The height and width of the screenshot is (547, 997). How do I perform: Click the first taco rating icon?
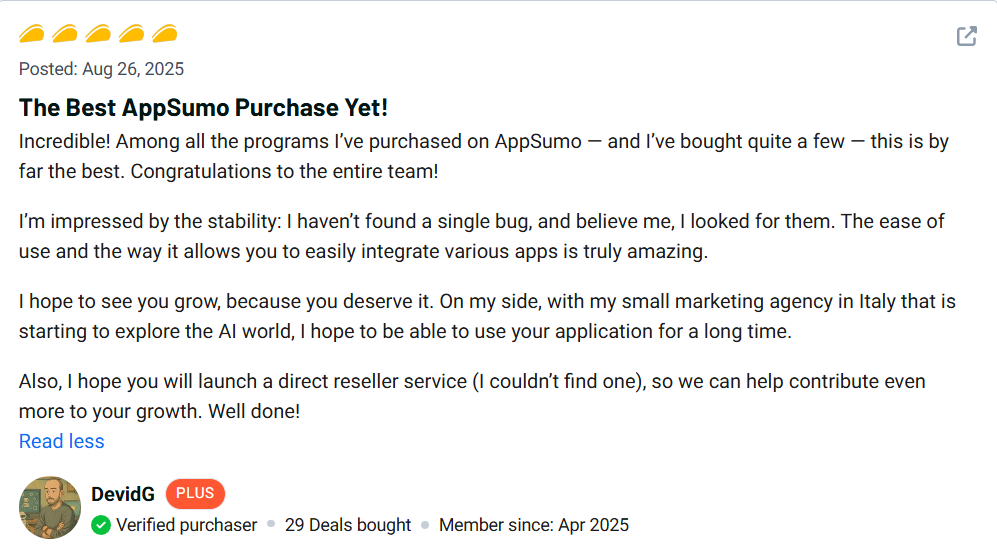click(x=32, y=34)
